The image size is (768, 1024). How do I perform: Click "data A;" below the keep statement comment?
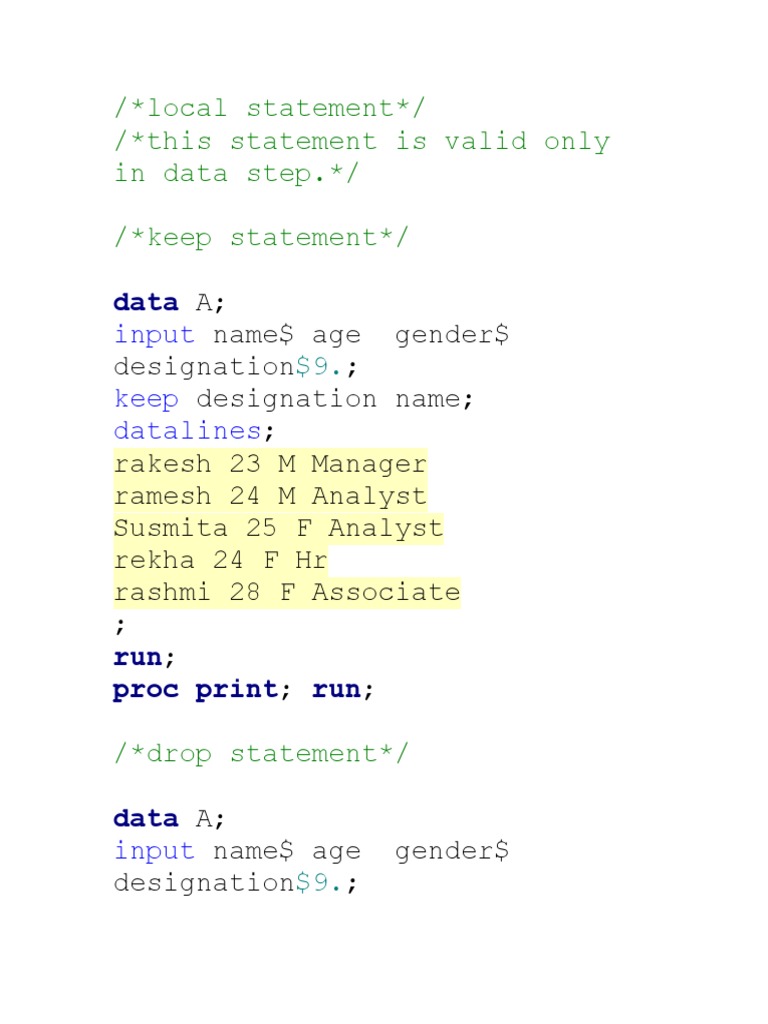[x=170, y=302]
